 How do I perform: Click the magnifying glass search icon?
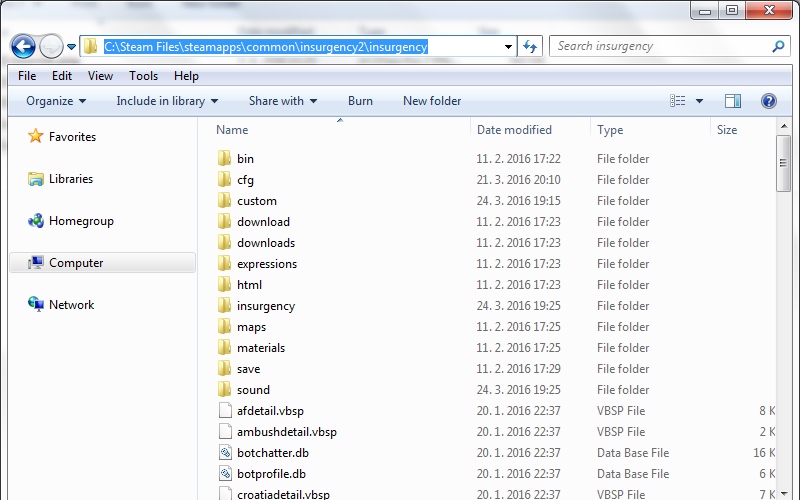779,46
